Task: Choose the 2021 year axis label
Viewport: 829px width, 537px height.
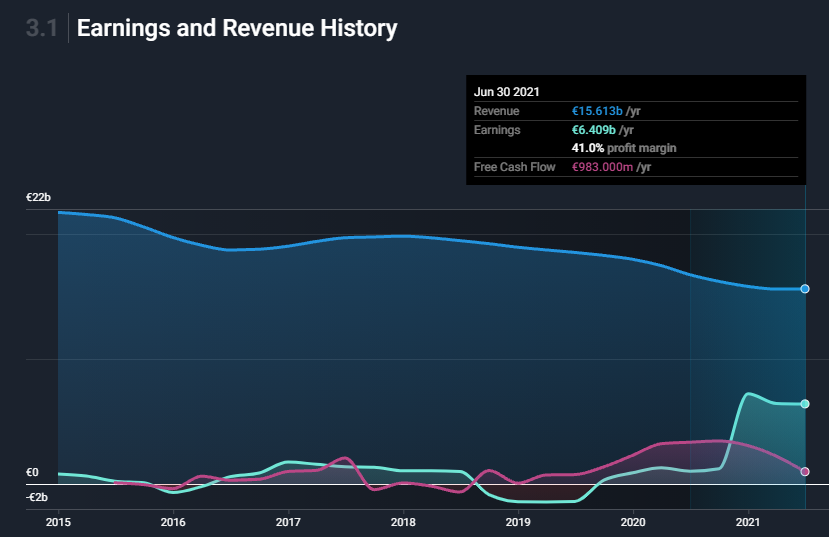Action: point(749,522)
